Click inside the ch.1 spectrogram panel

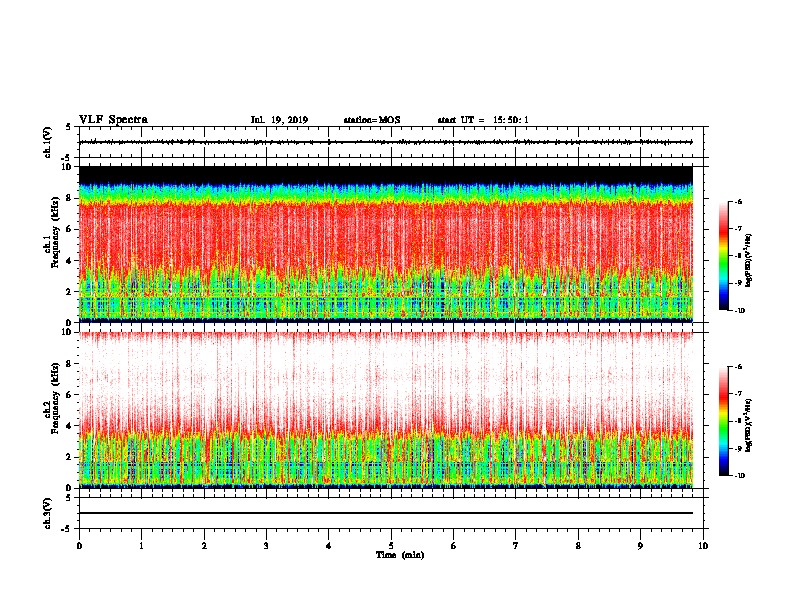[x=386, y=244]
